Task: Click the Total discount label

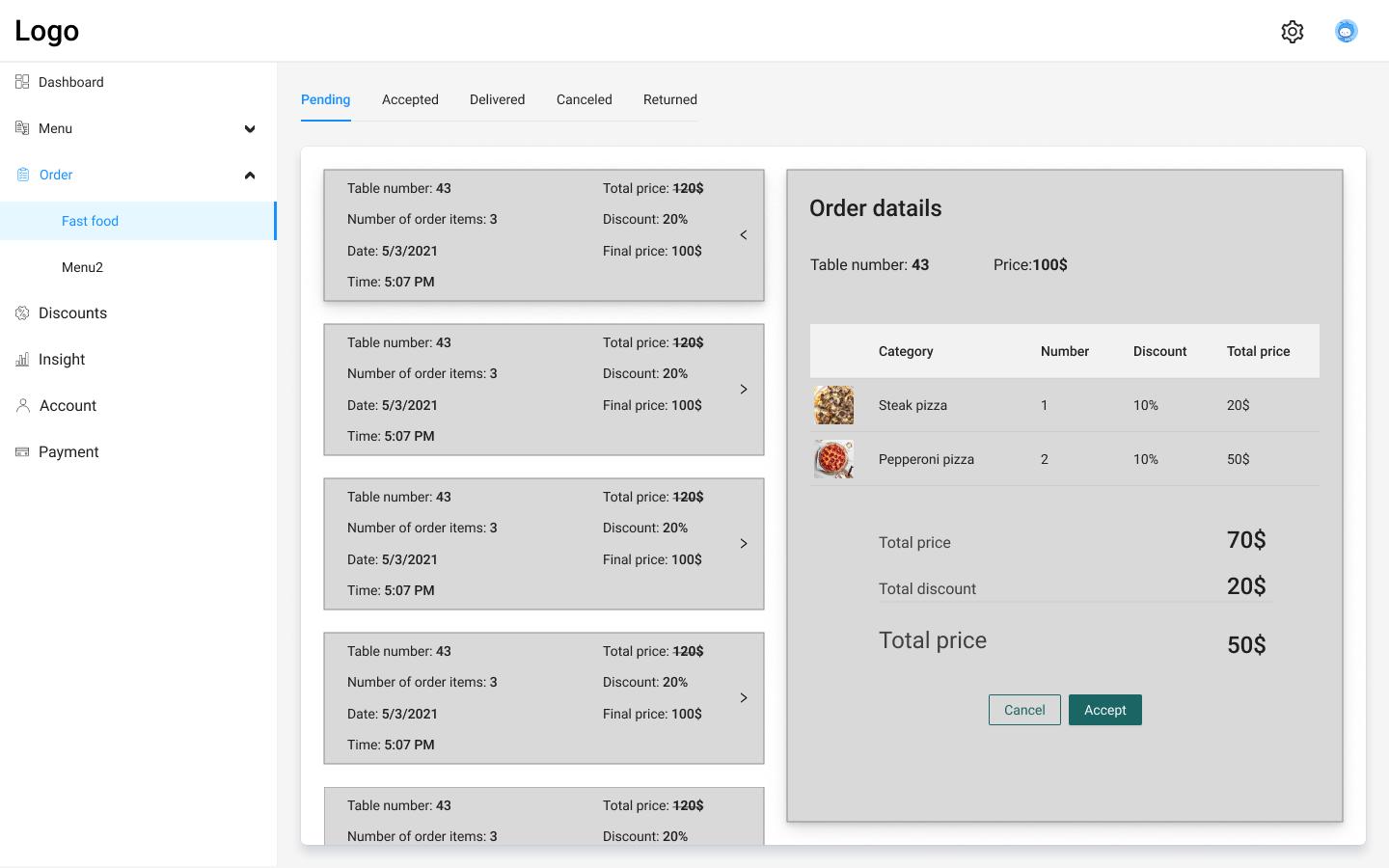Action: [x=927, y=588]
